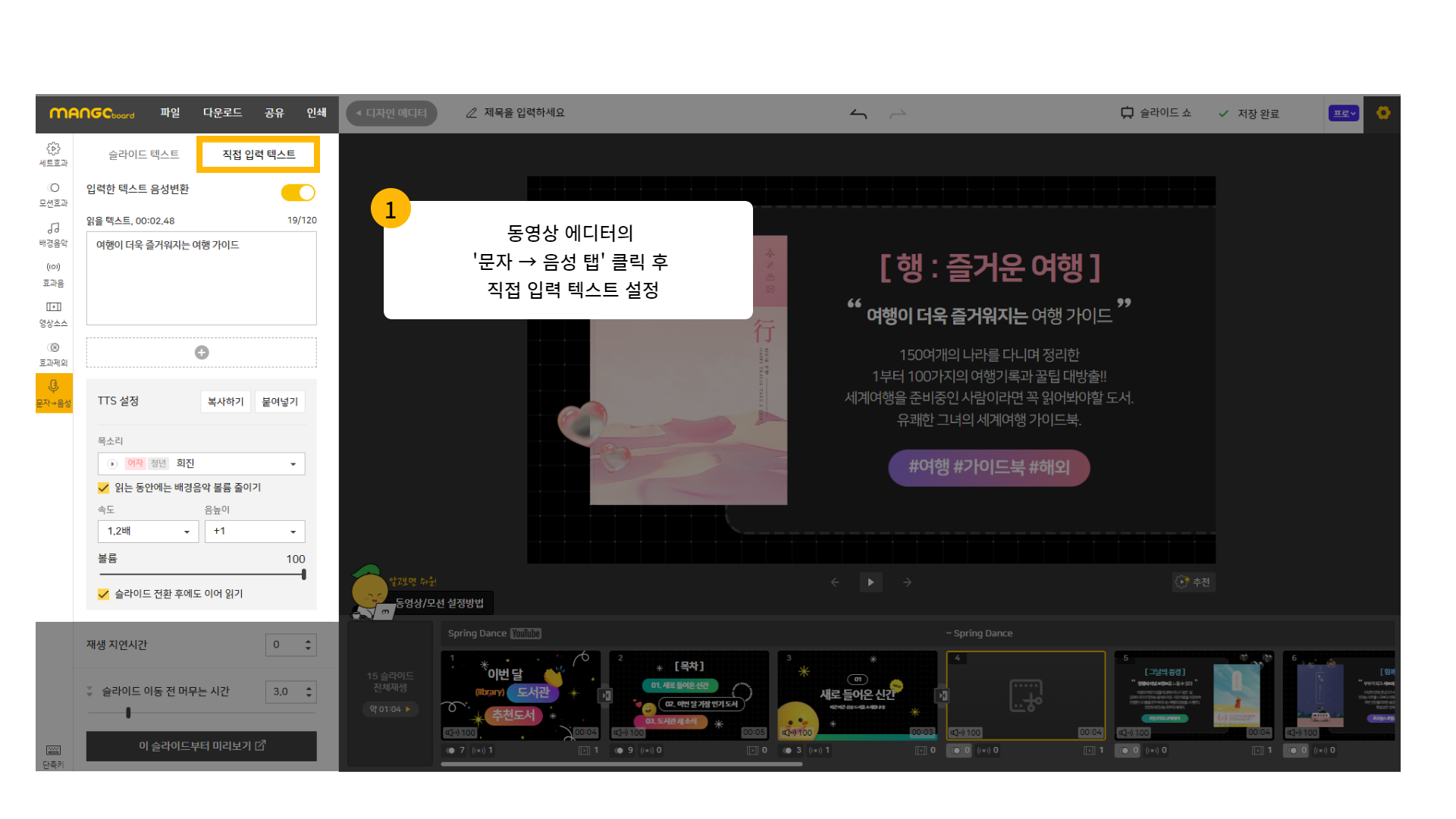Image resolution: width=1456 pixels, height=819 pixels.
Task: Adjust the slide dwell time slider
Action: click(202, 713)
